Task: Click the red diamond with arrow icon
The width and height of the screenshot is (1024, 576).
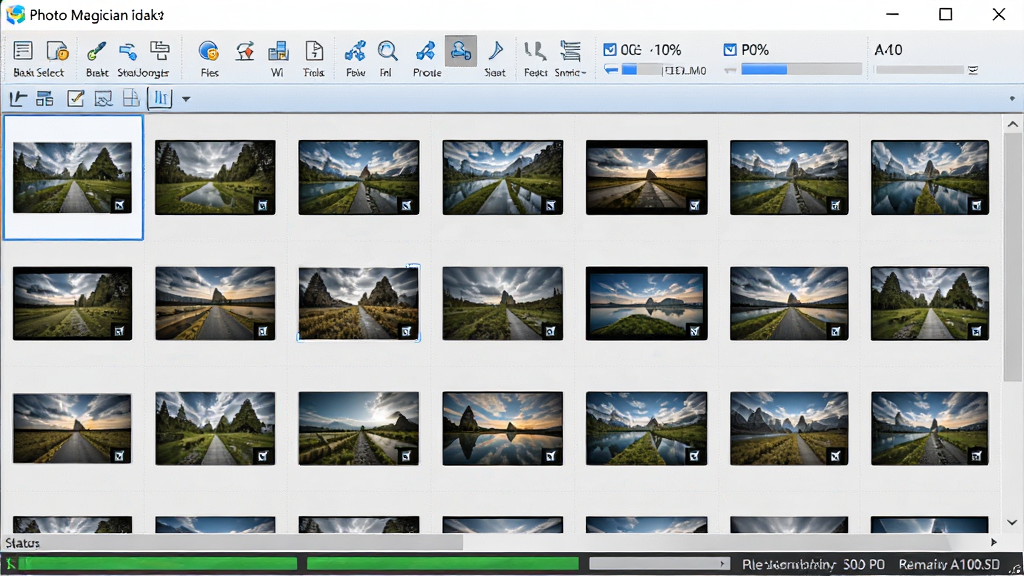Action: point(245,51)
